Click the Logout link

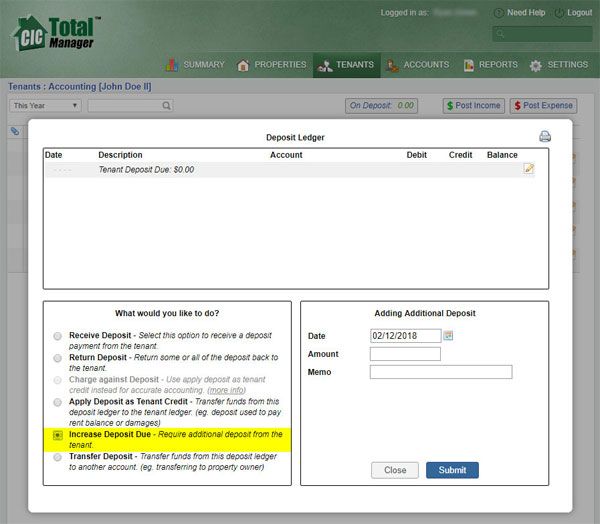coord(579,13)
